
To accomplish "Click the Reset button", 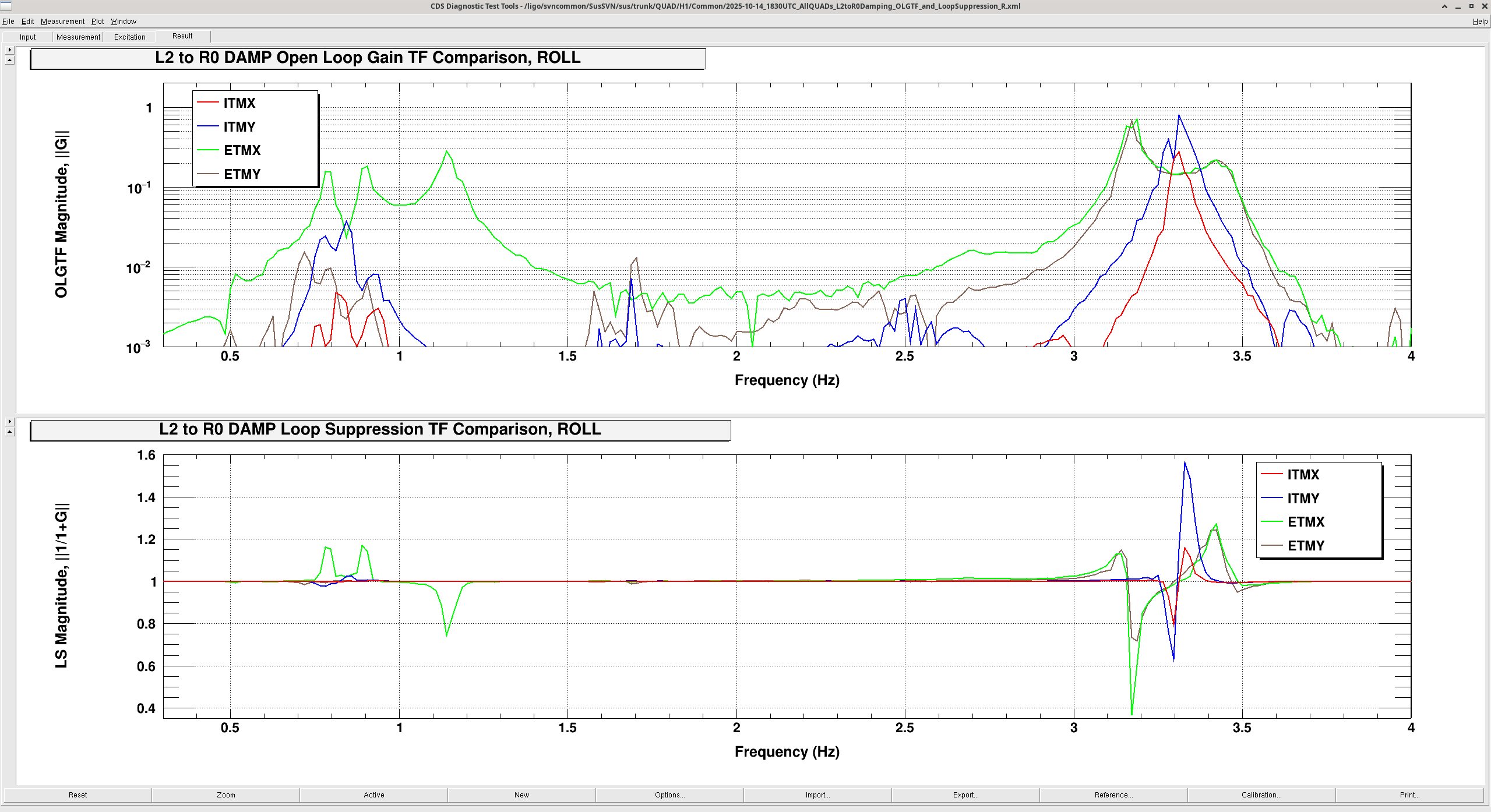I will [77, 795].
